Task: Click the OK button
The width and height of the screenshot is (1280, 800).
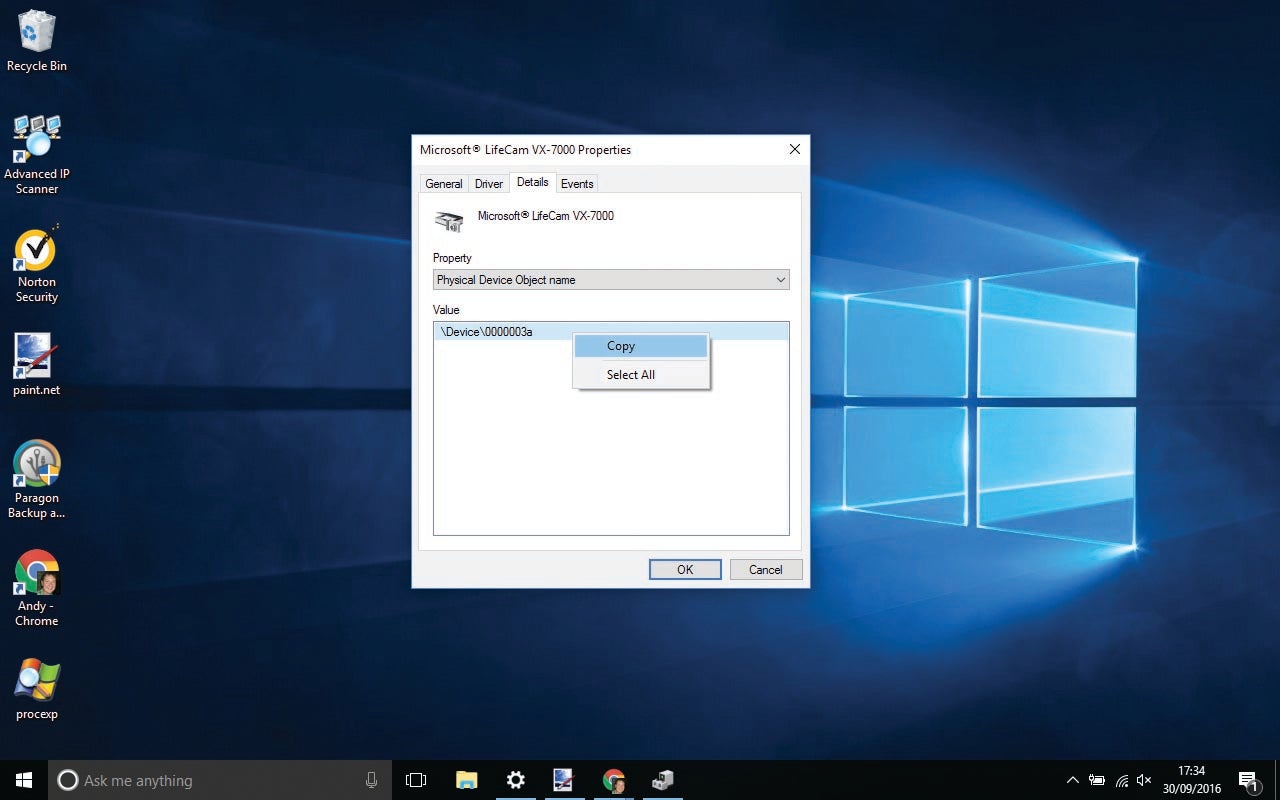Action: (x=685, y=569)
